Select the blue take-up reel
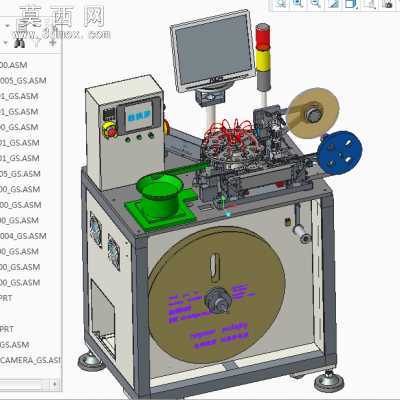Viewport: 400px width, 400px height. click(x=339, y=152)
